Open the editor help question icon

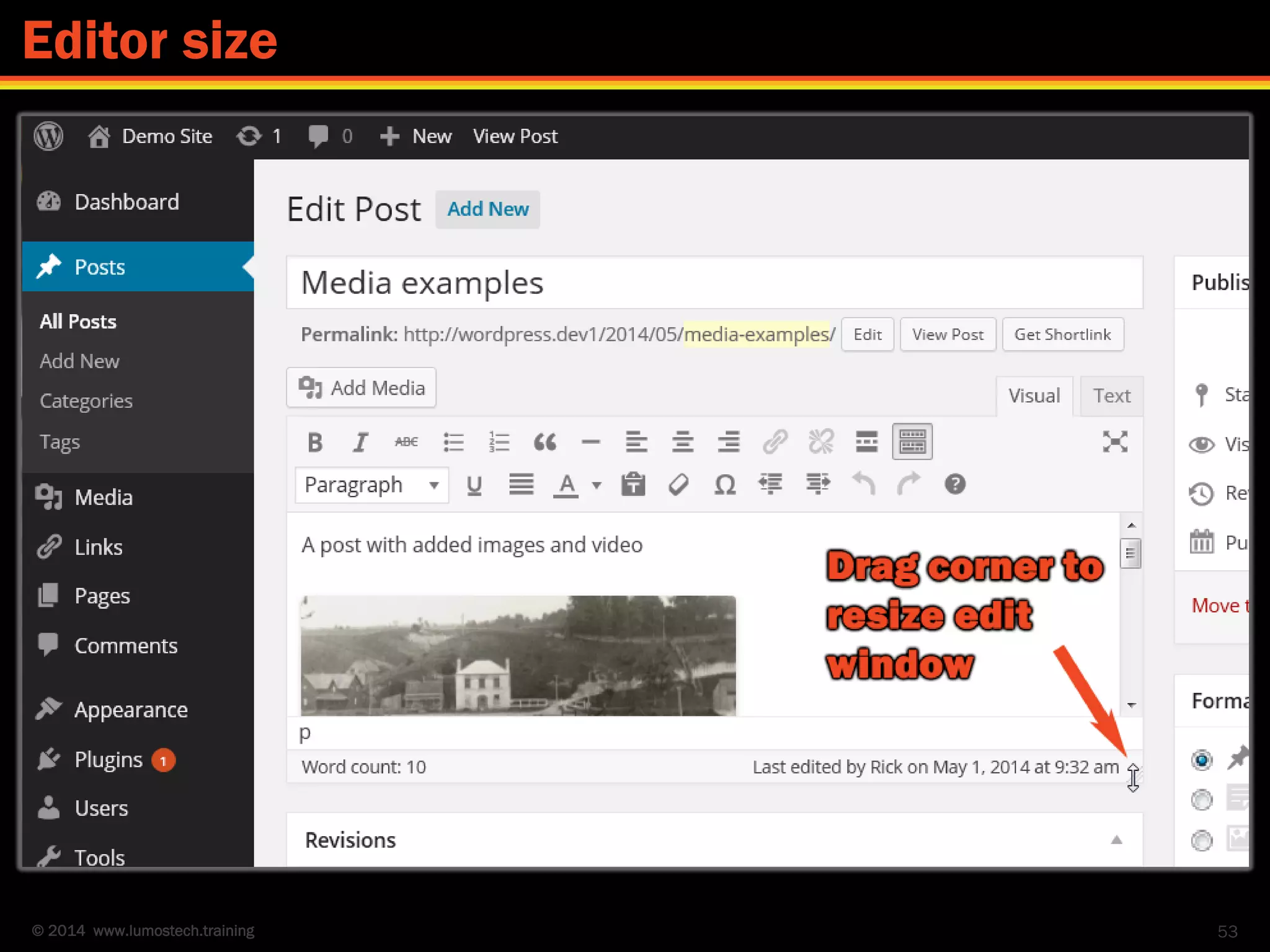[x=954, y=484]
